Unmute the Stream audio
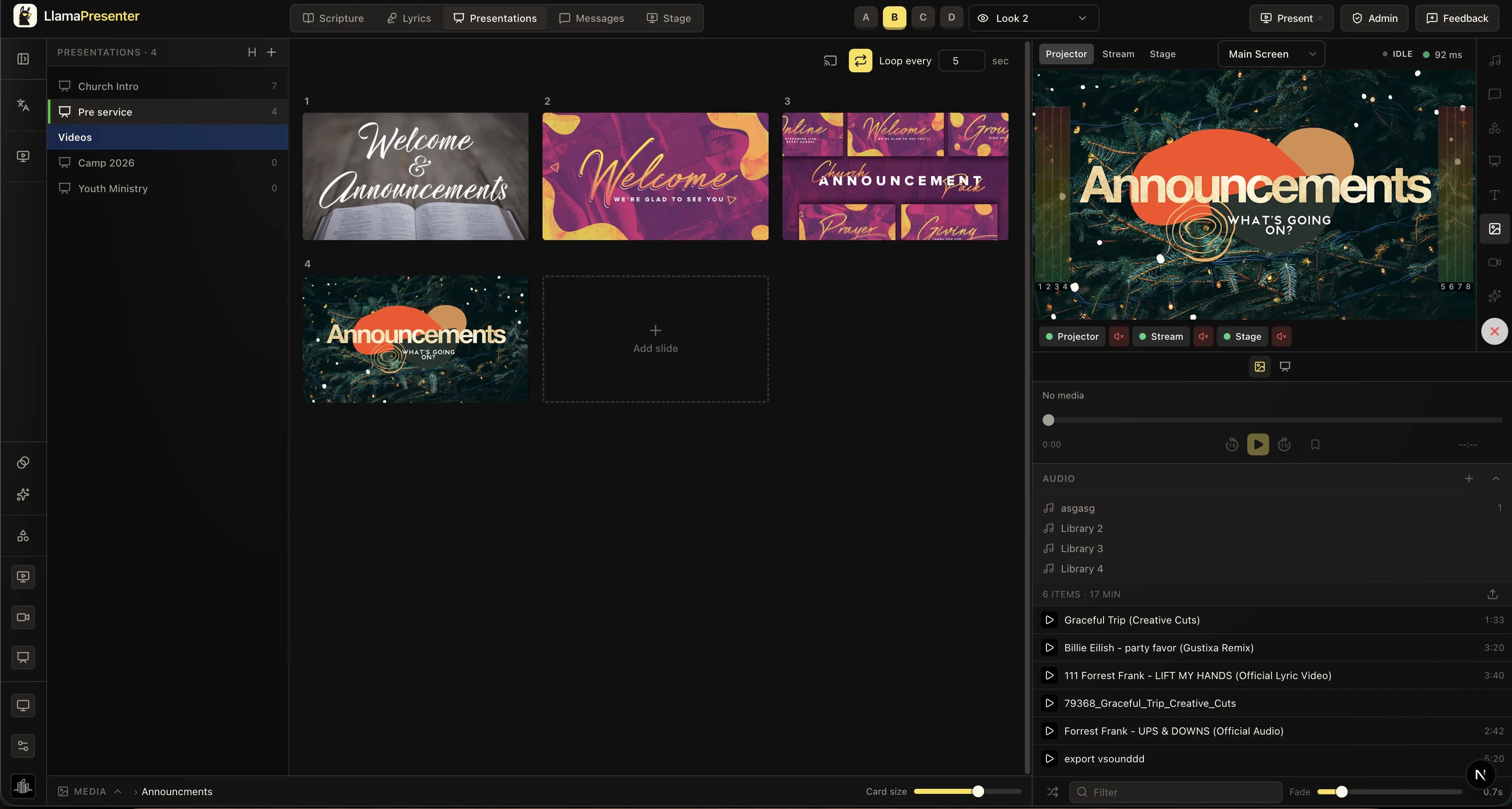Screen dimensions: 1512x809 click(1203, 337)
